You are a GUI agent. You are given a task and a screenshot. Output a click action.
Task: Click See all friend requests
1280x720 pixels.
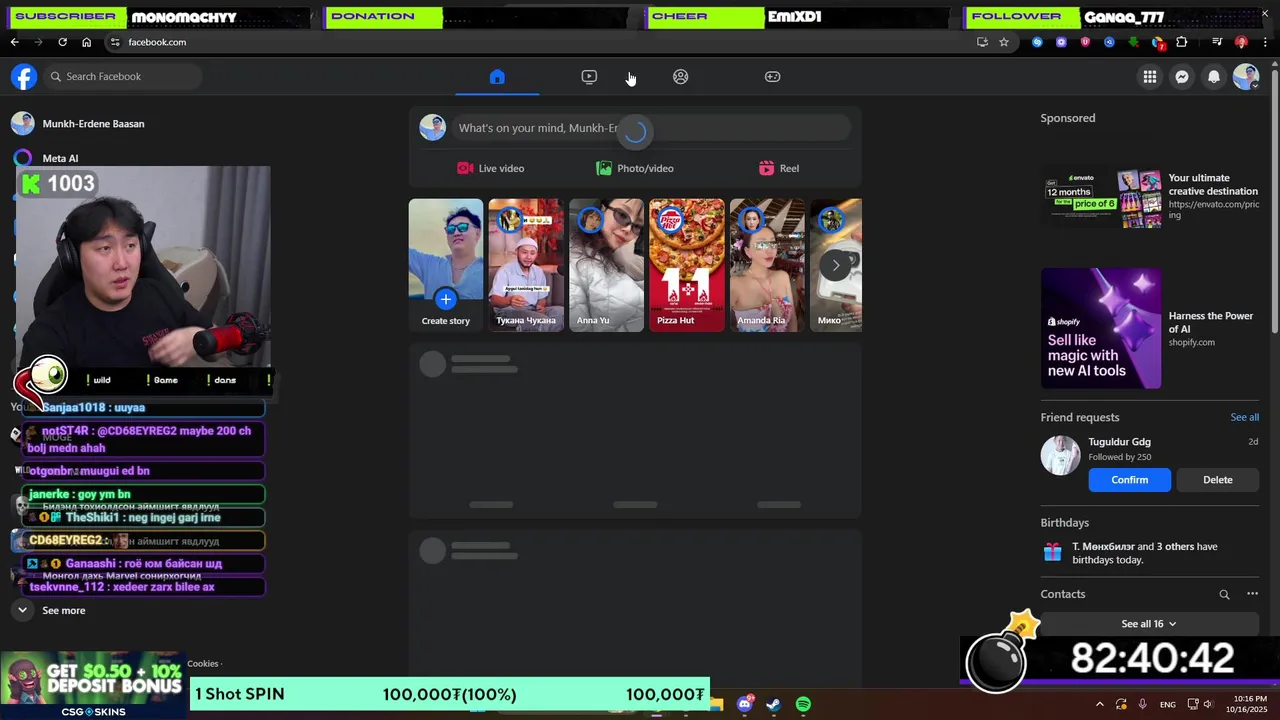pyautogui.click(x=1244, y=417)
